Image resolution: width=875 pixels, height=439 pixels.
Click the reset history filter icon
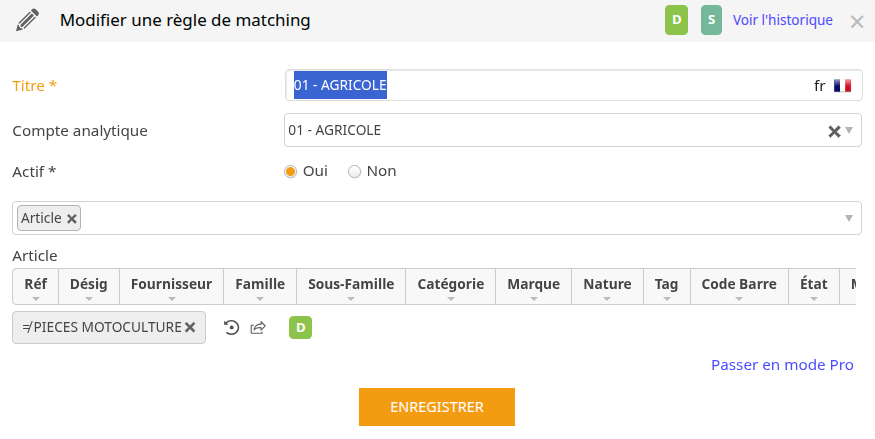(232, 327)
